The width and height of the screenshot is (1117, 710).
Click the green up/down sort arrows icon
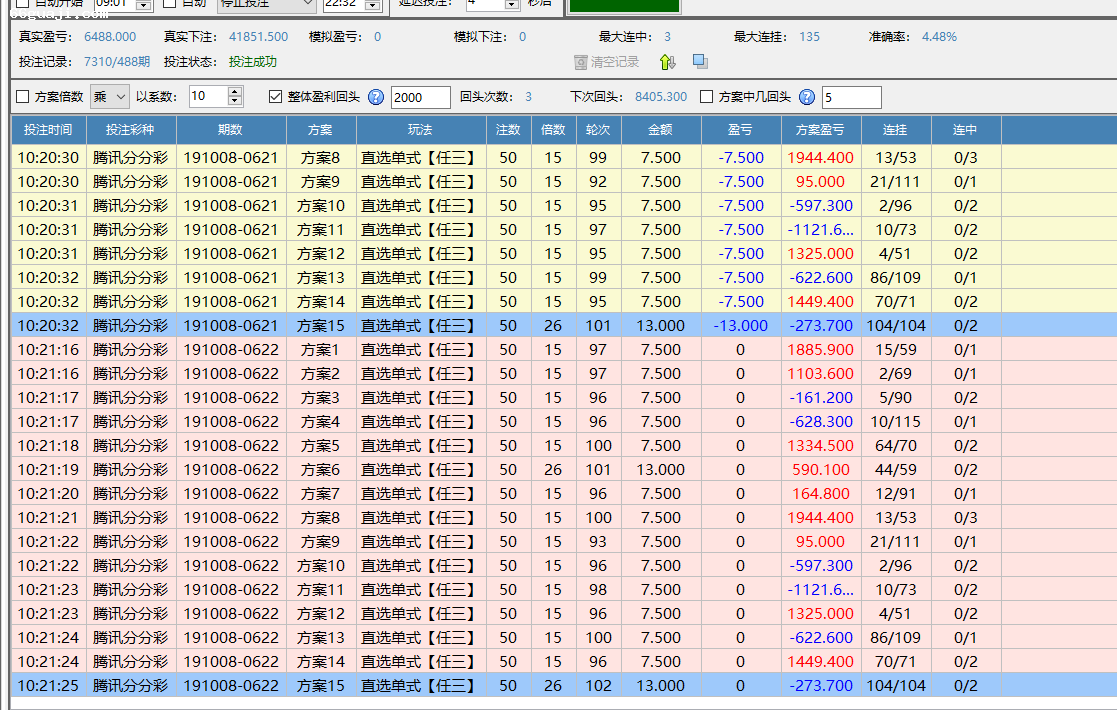(667, 62)
